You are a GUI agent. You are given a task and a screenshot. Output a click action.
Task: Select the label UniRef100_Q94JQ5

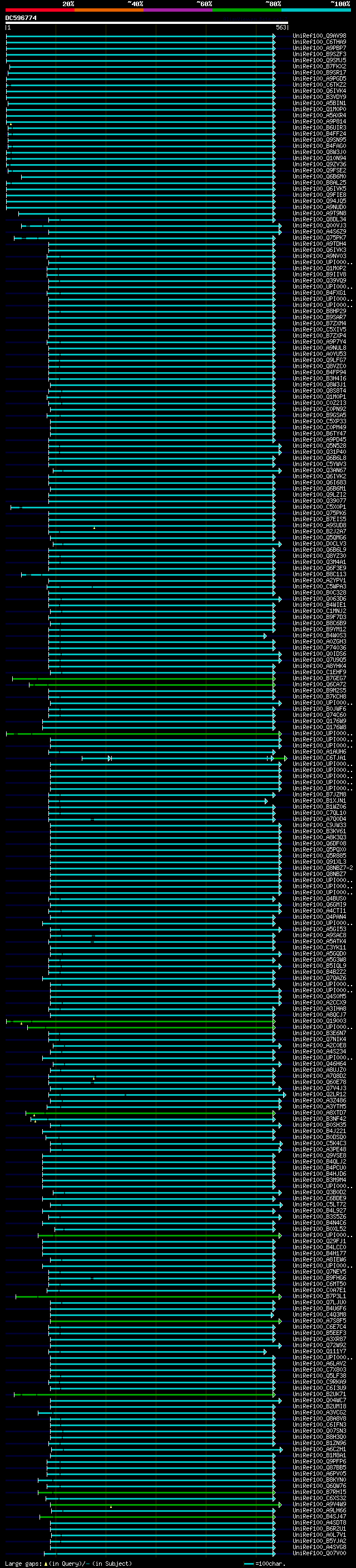click(319, 201)
